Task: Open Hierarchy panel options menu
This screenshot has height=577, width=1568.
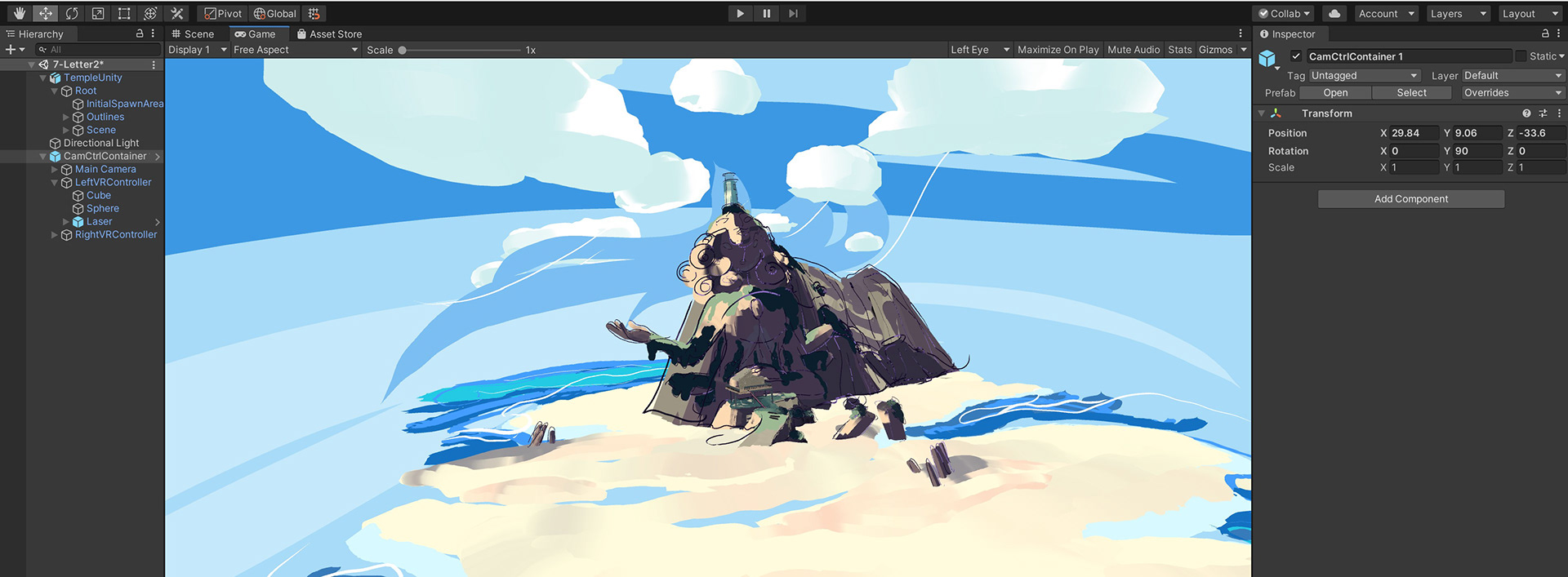Action: tap(153, 33)
